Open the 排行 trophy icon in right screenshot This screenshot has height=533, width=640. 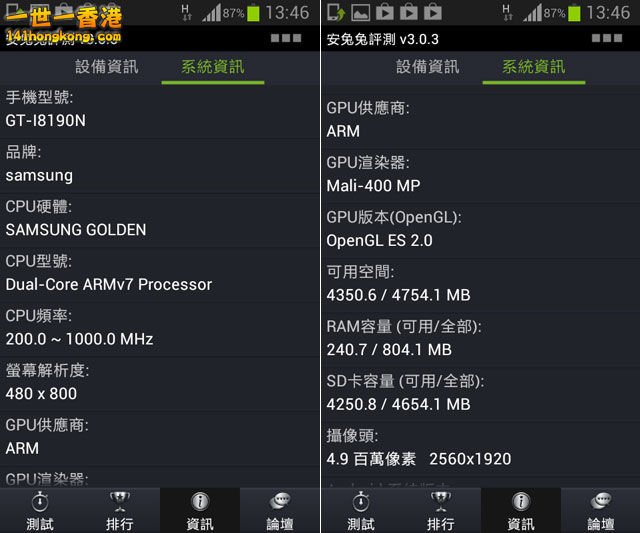(441, 510)
